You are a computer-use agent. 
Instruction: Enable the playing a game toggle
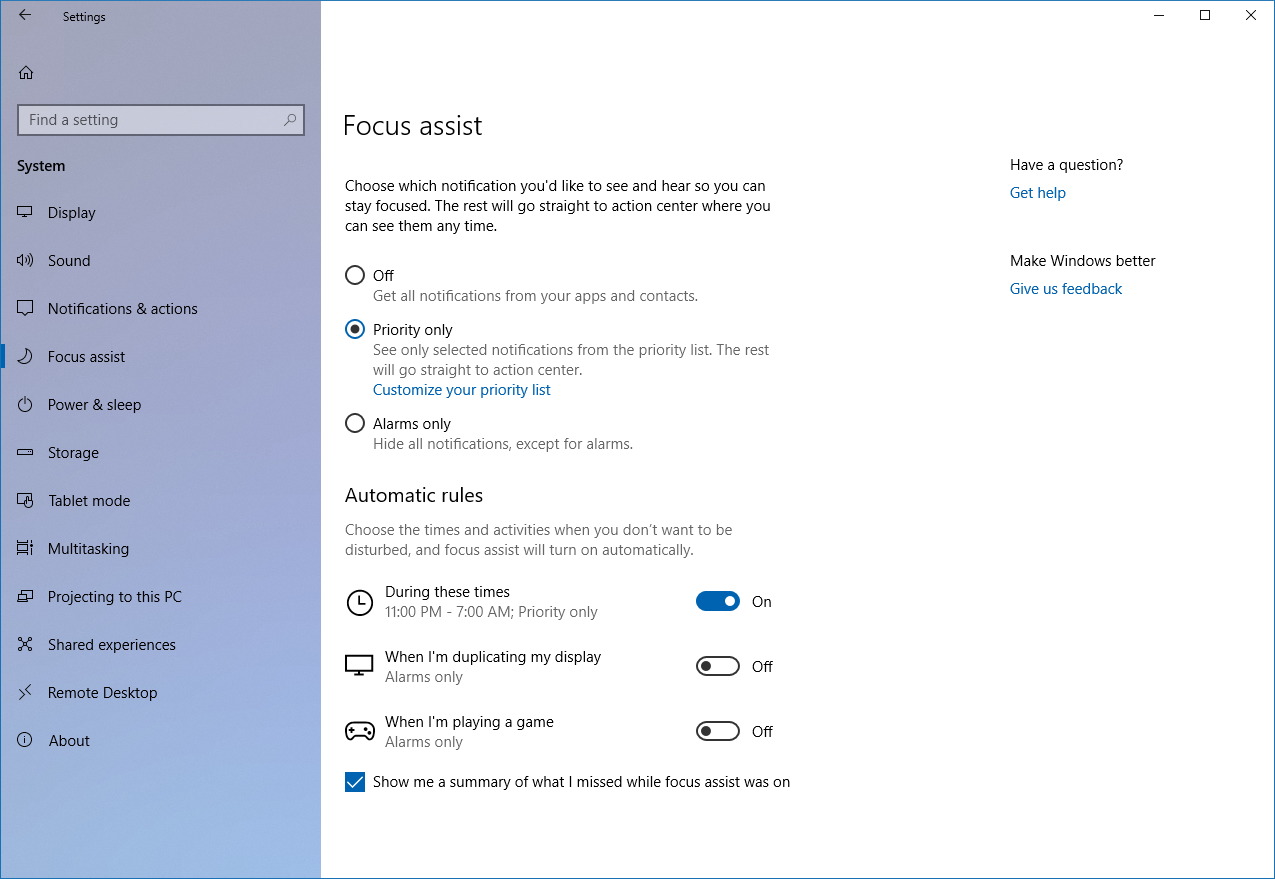718,731
